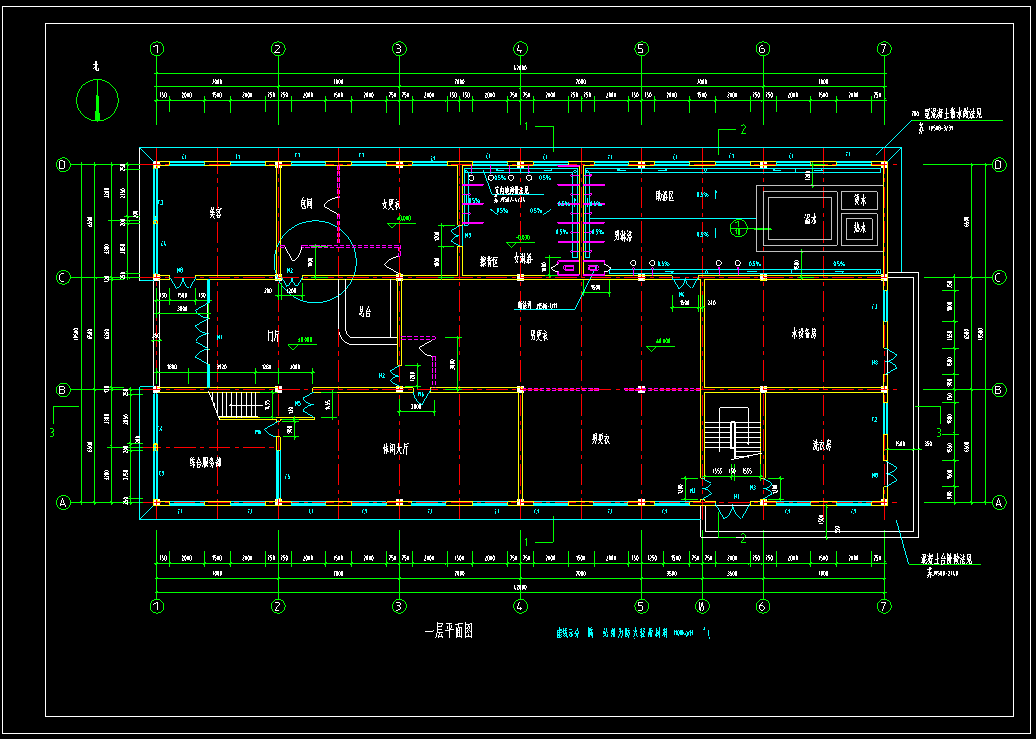Click the 女更衣 room label
The image size is (1036, 739).
click(390, 205)
